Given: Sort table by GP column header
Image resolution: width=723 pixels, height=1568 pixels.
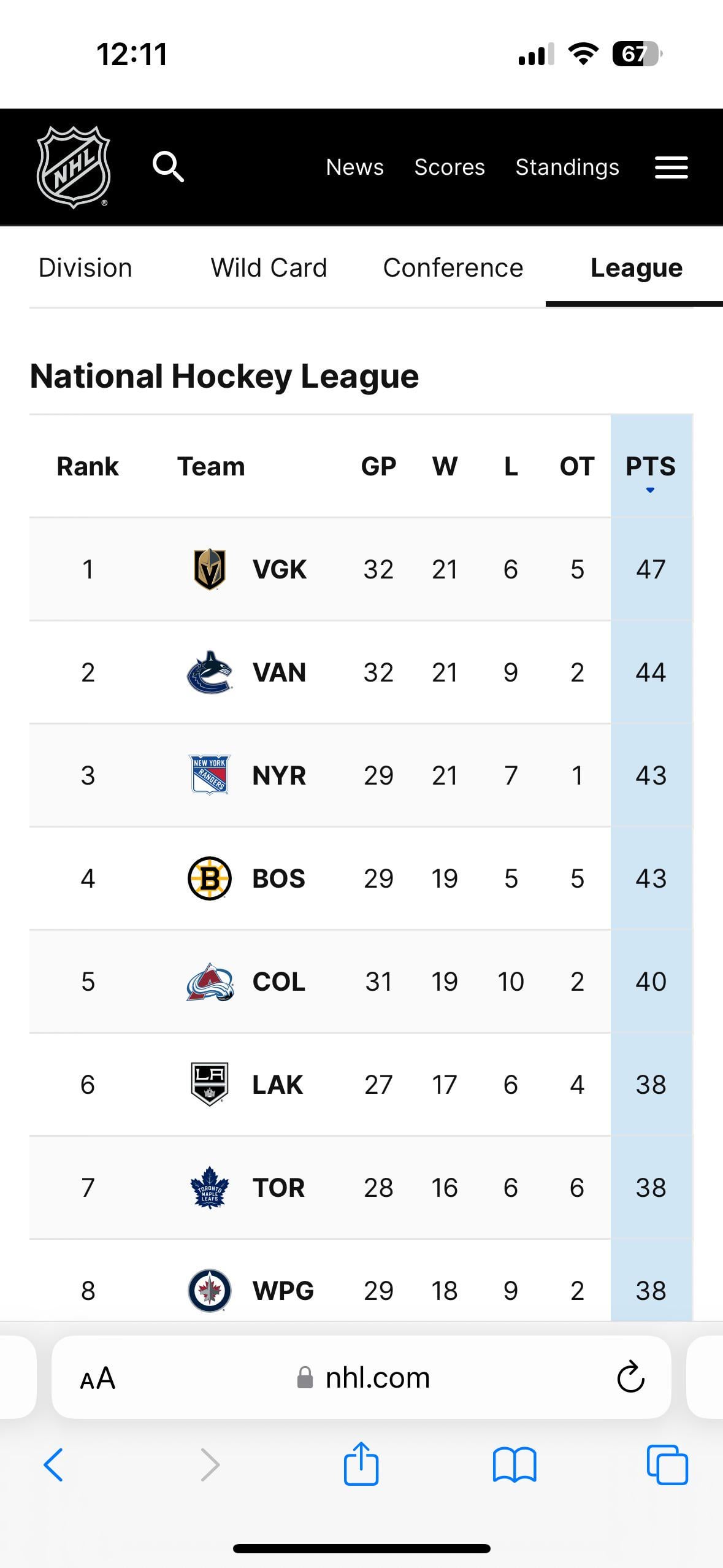Looking at the screenshot, I should click(378, 467).
